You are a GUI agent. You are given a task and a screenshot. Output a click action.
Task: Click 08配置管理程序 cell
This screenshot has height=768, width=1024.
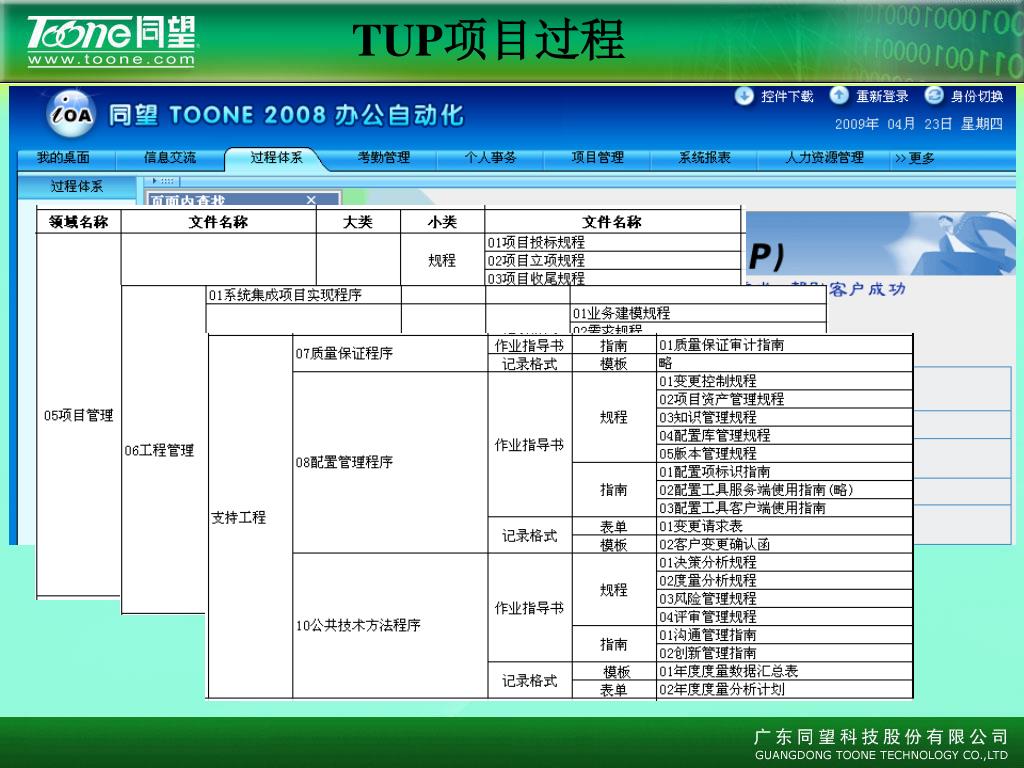tap(390, 462)
